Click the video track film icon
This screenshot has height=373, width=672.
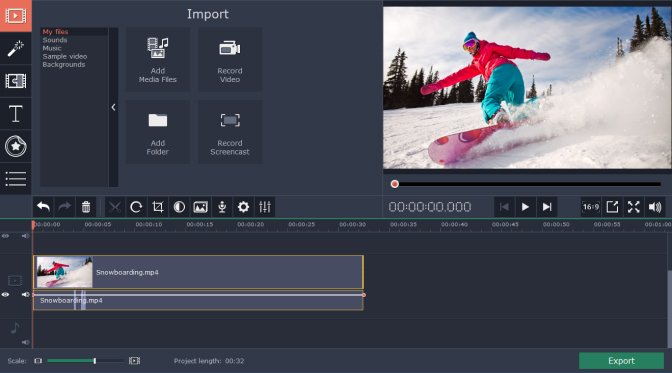15,281
